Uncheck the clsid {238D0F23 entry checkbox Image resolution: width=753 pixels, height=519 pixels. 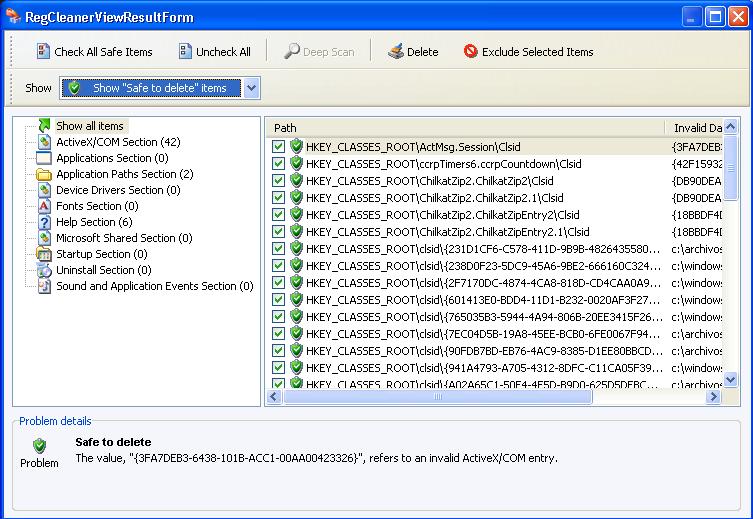coord(278,266)
